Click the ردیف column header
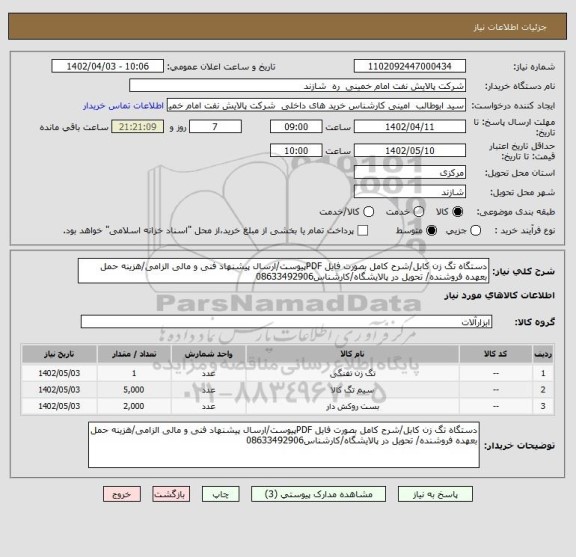This screenshot has width=576, height=557. [543, 354]
